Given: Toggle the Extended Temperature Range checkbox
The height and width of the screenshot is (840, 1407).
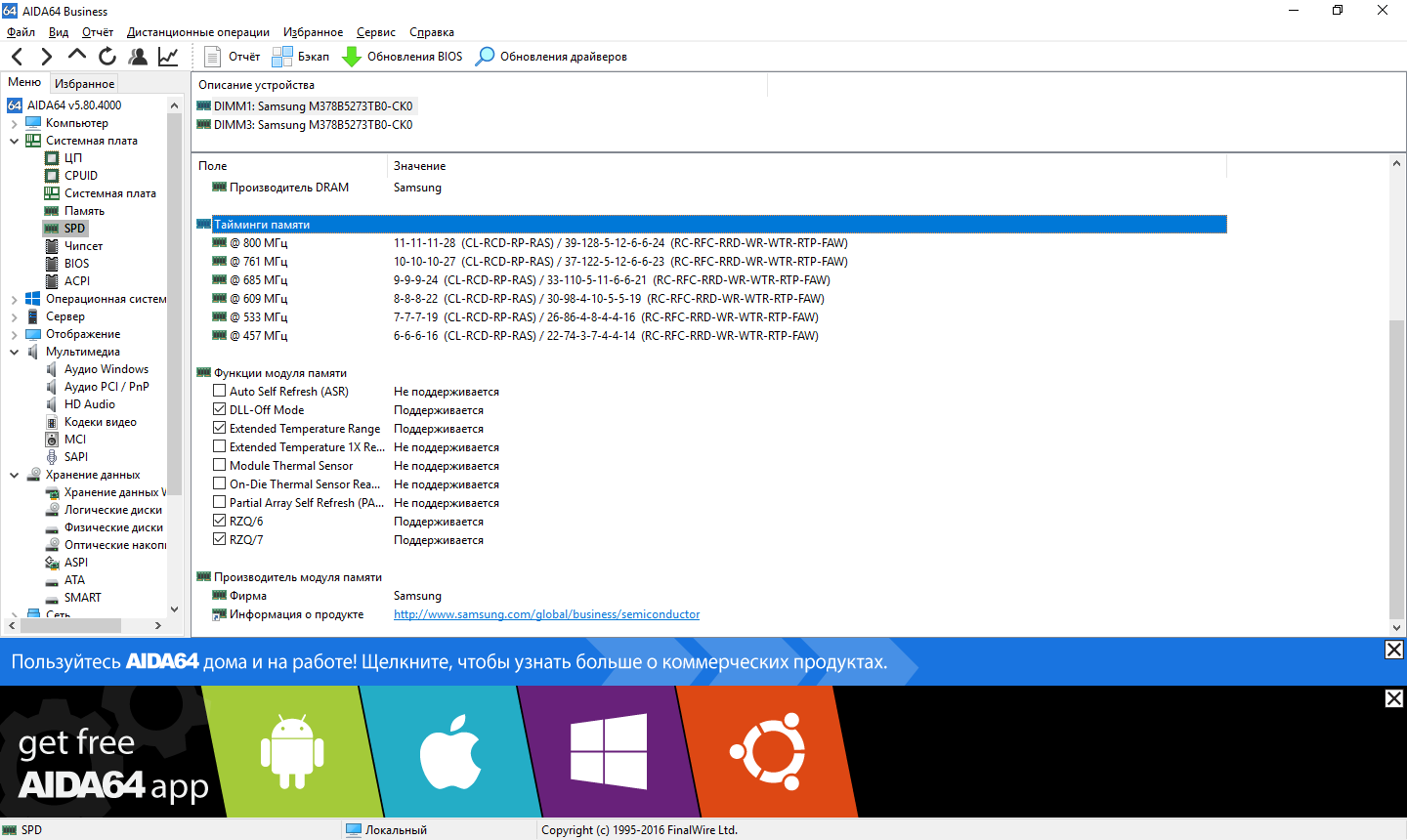Looking at the screenshot, I should pyautogui.click(x=220, y=428).
